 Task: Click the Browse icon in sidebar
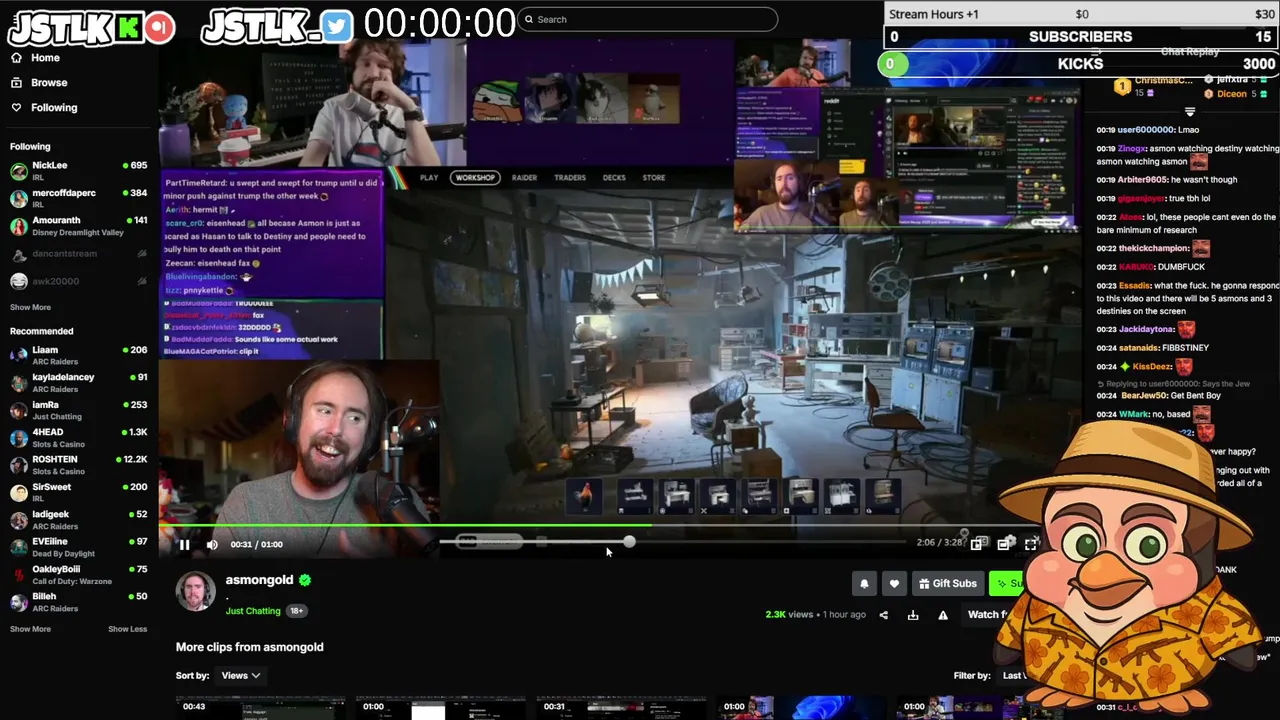pos(16,83)
